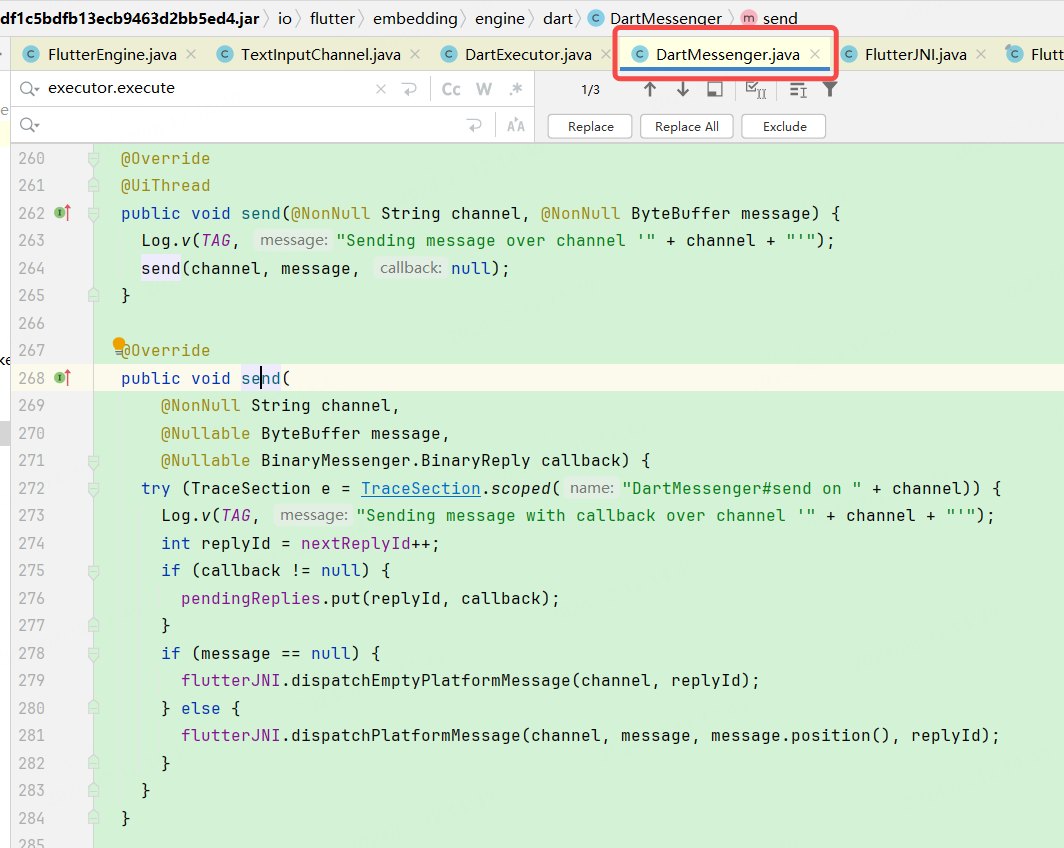Clear the executor.execute search field

pos(379,88)
